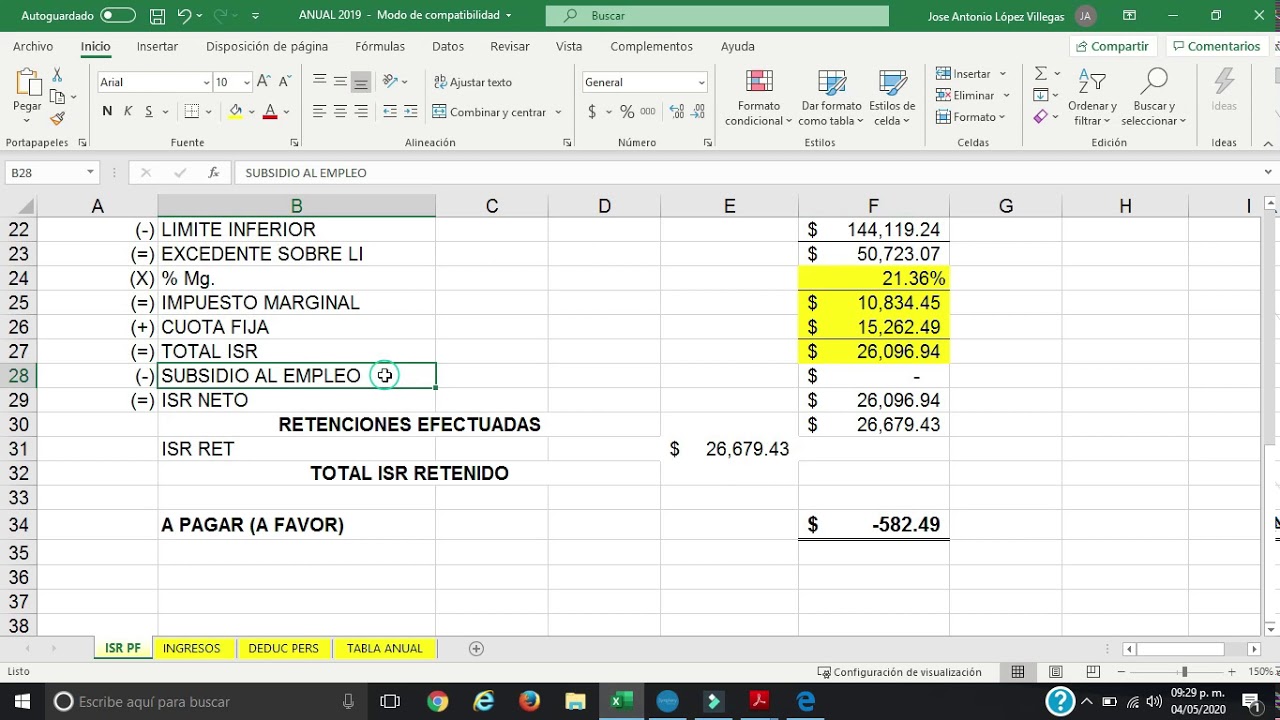The height and width of the screenshot is (720, 1280).
Task: Open Dar formato como tabla menu
Action: [x=831, y=98]
